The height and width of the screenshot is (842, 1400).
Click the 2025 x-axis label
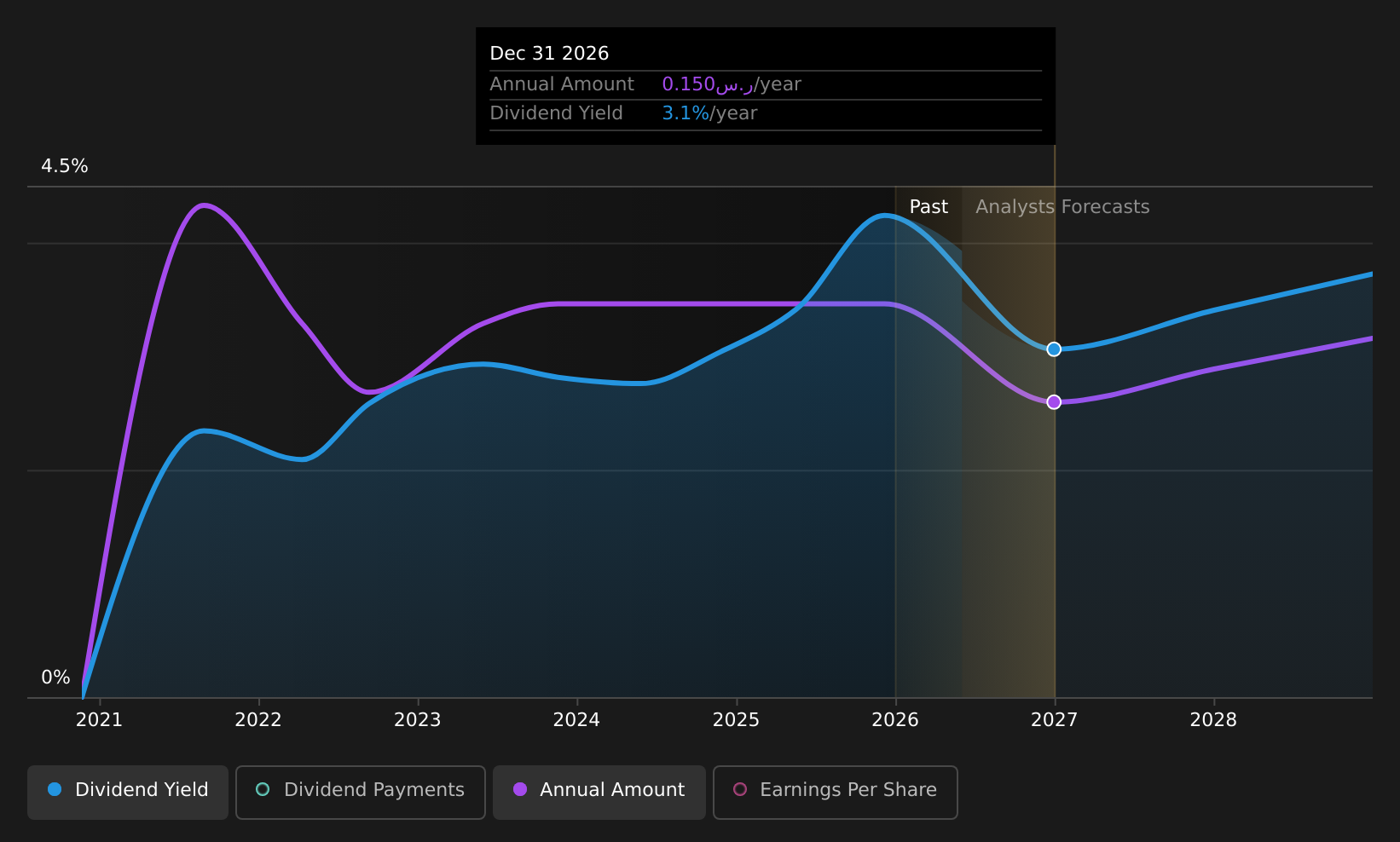tap(736, 720)
